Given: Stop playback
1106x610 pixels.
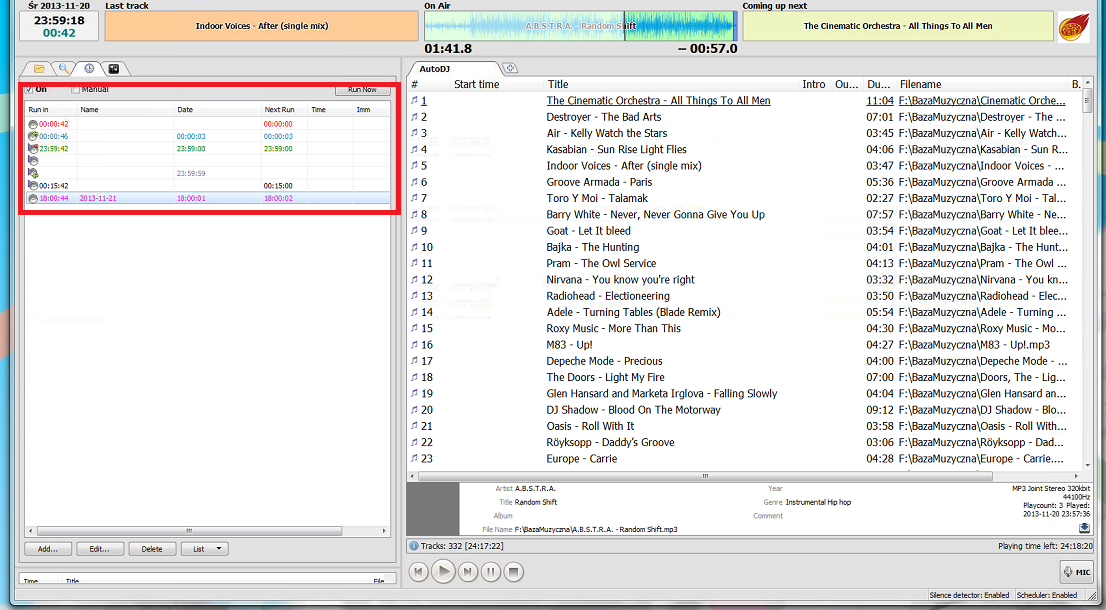Looking at the screenshot, I should pos(514,572).
